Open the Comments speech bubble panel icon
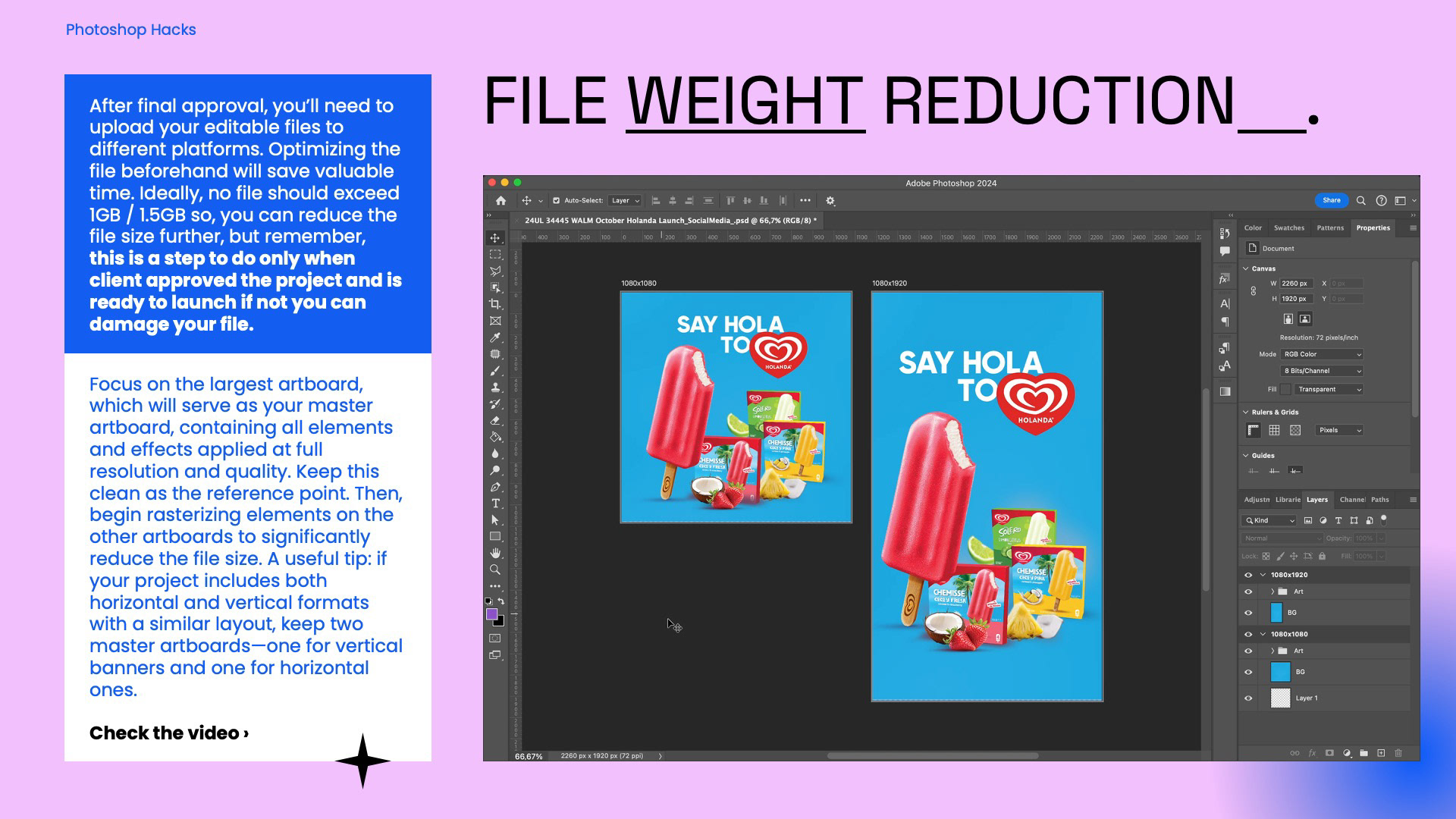Screen dimensions: 1456x819 pos(1225,251)
